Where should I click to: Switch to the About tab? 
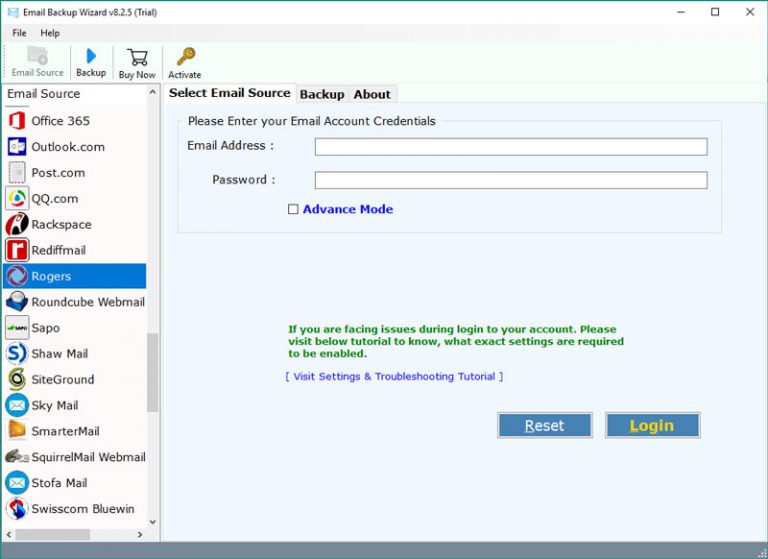372,94
